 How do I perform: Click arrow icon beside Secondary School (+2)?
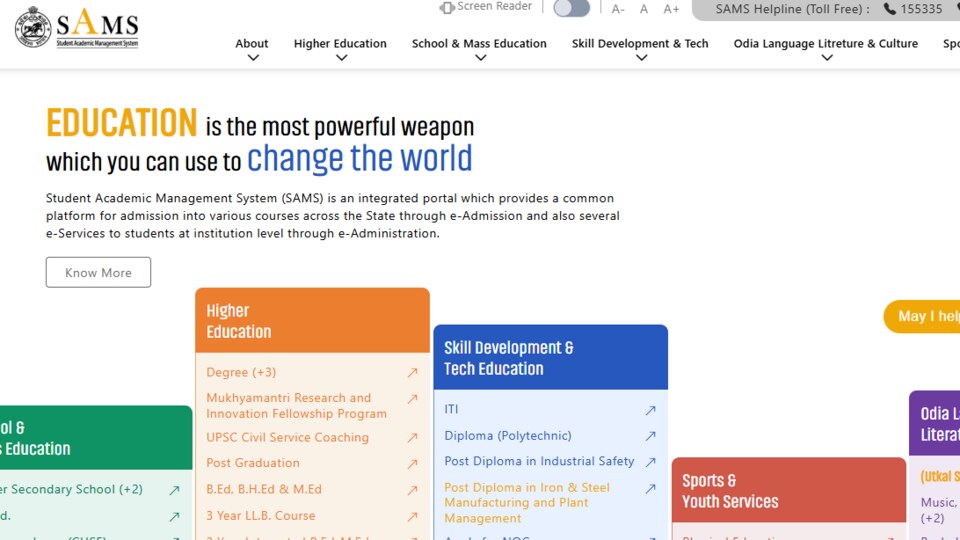(x=174, y=490)
